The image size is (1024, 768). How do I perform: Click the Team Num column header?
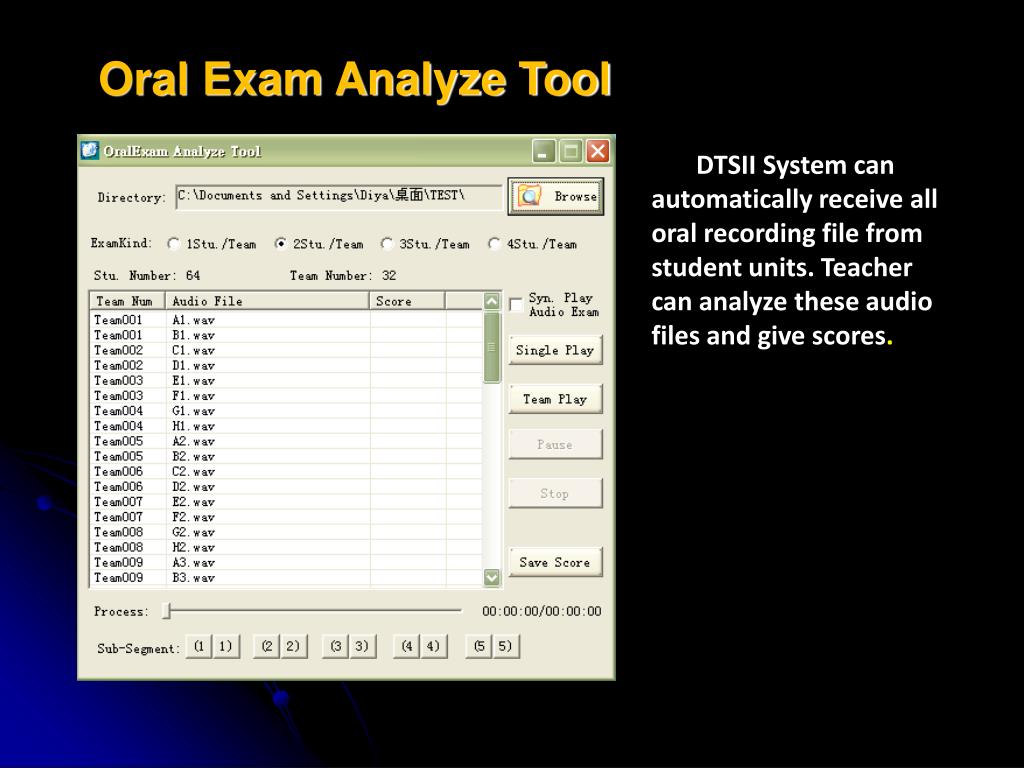coord(127,301)
